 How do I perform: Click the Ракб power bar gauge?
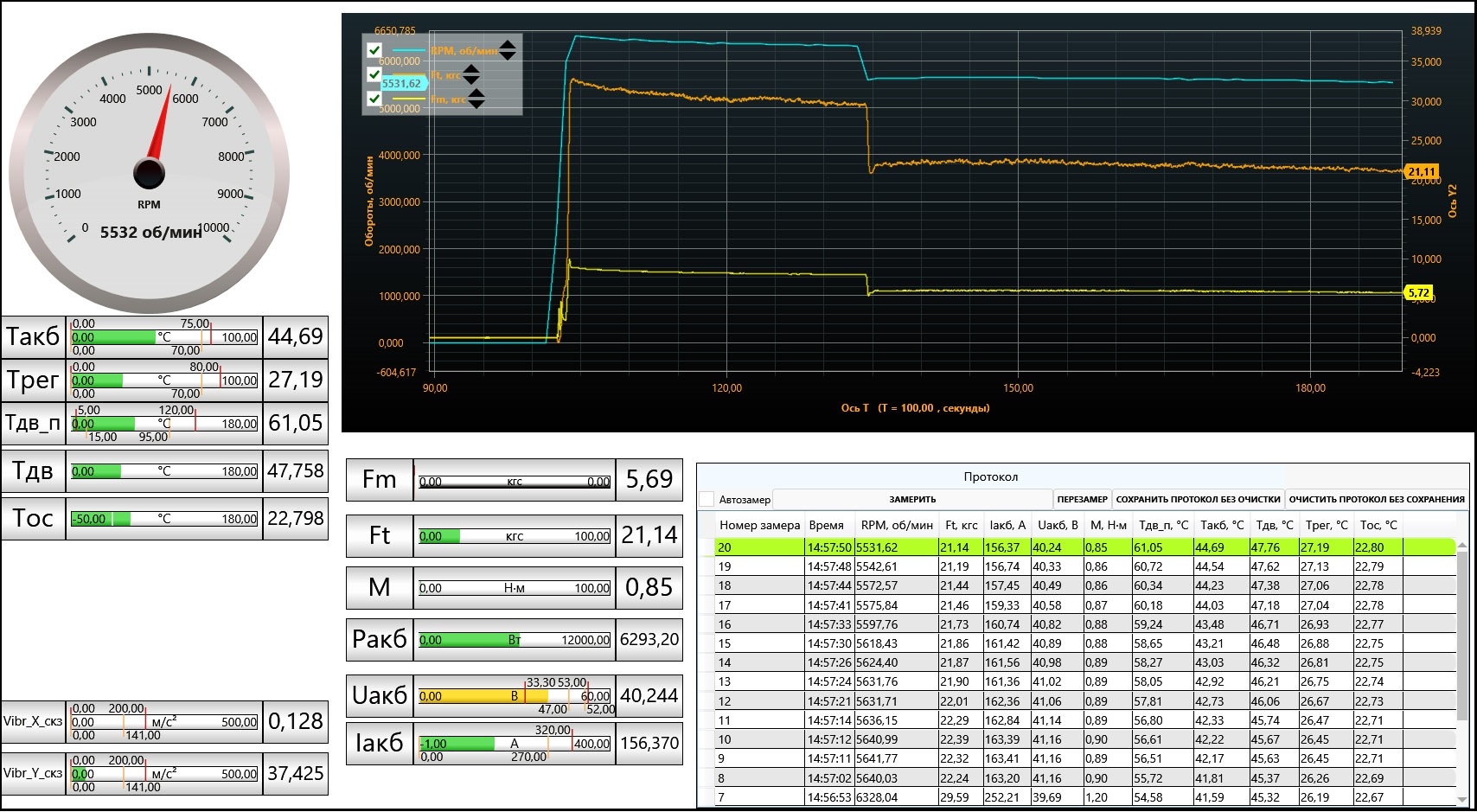click(x=515, y=640)
